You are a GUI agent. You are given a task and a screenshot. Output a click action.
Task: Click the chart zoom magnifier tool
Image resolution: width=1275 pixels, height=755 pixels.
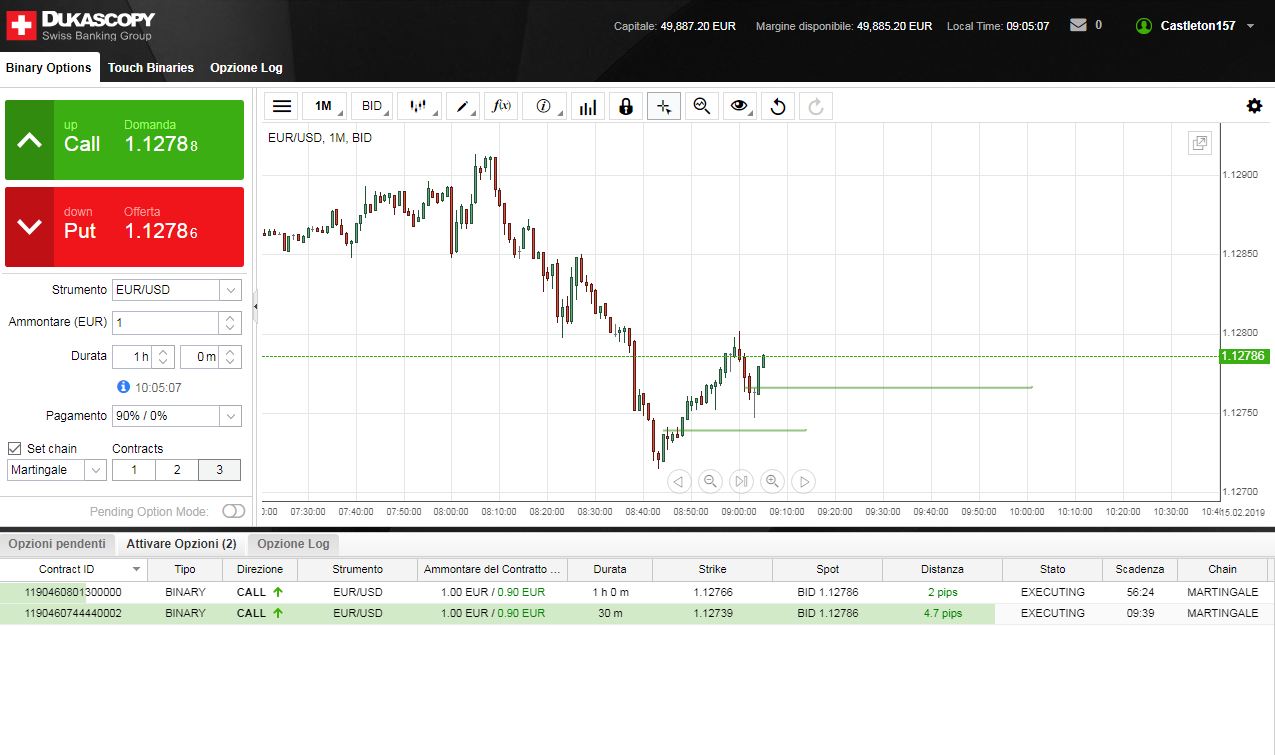click(702, 106)
